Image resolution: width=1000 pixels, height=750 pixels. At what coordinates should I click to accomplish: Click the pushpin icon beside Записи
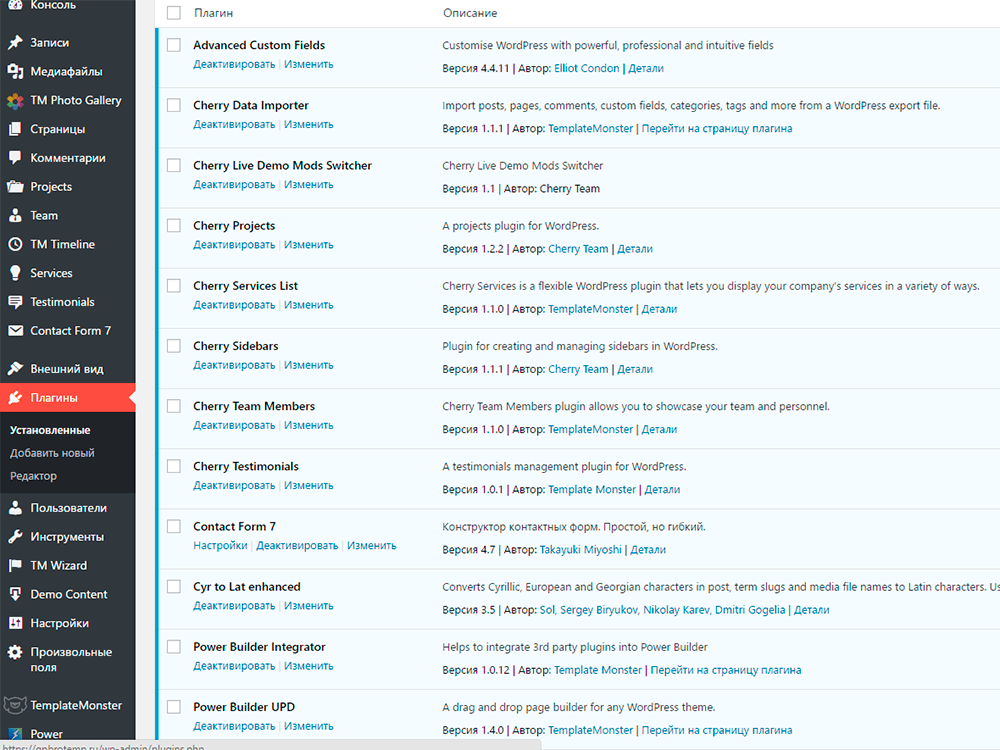click(x=15, y=43)
